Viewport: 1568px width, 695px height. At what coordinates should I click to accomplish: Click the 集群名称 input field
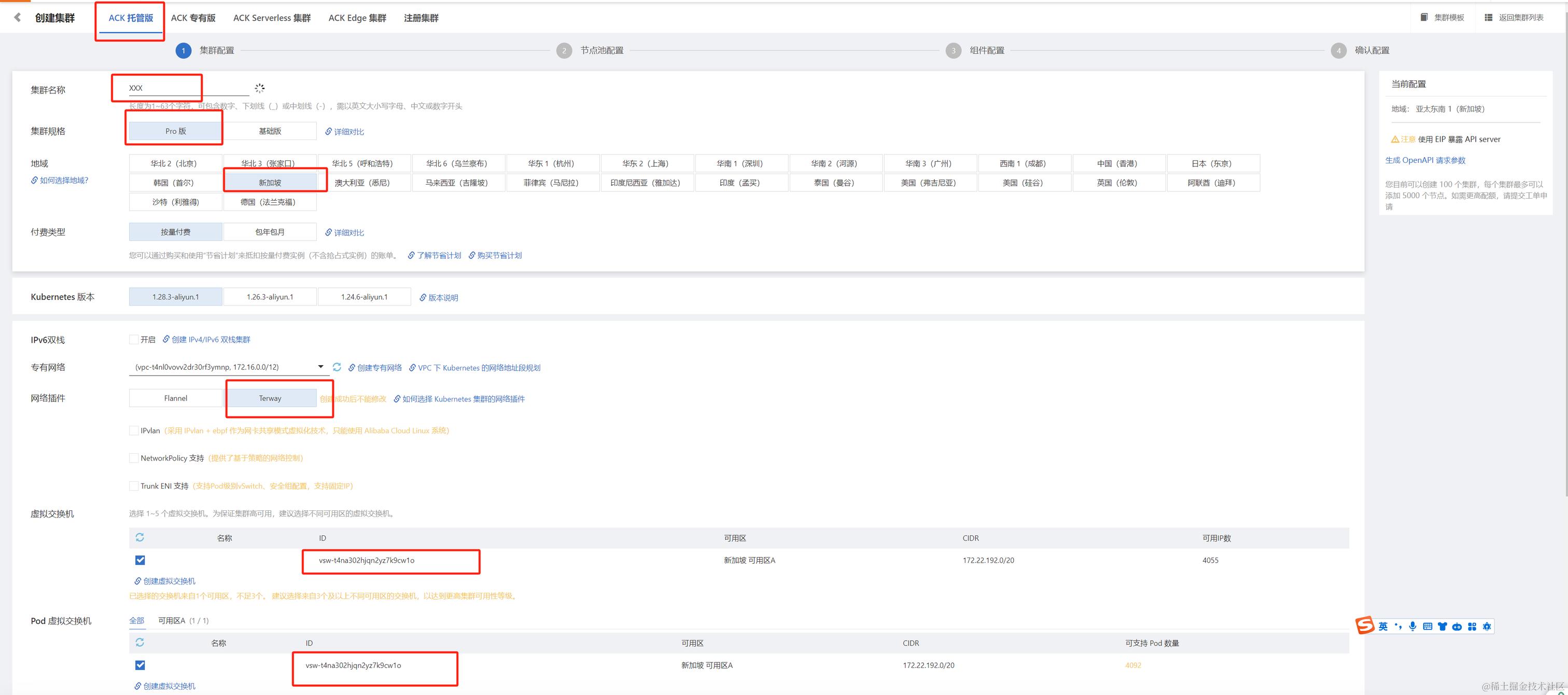point(189,88)
